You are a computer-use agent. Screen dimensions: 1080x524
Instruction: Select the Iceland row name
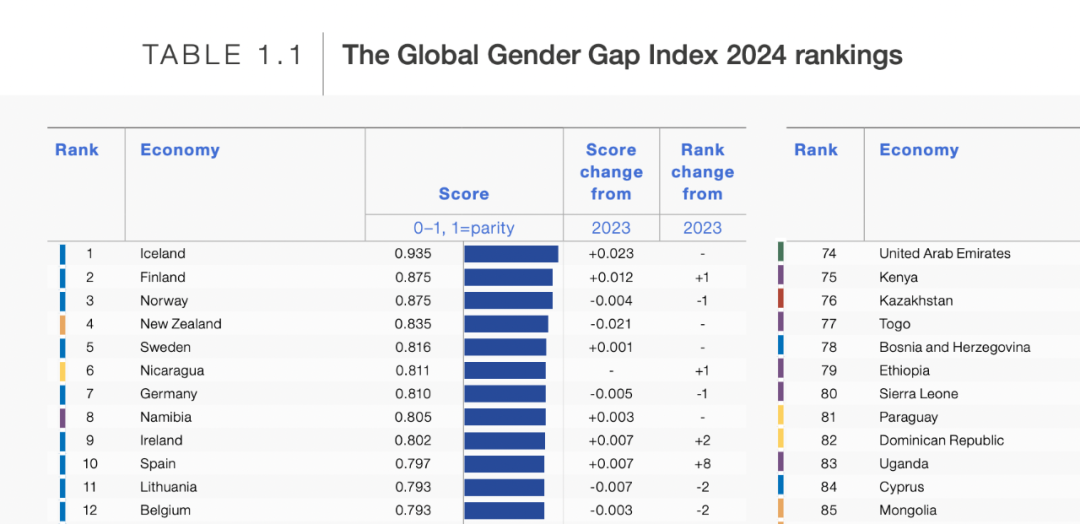coord(163,253)
